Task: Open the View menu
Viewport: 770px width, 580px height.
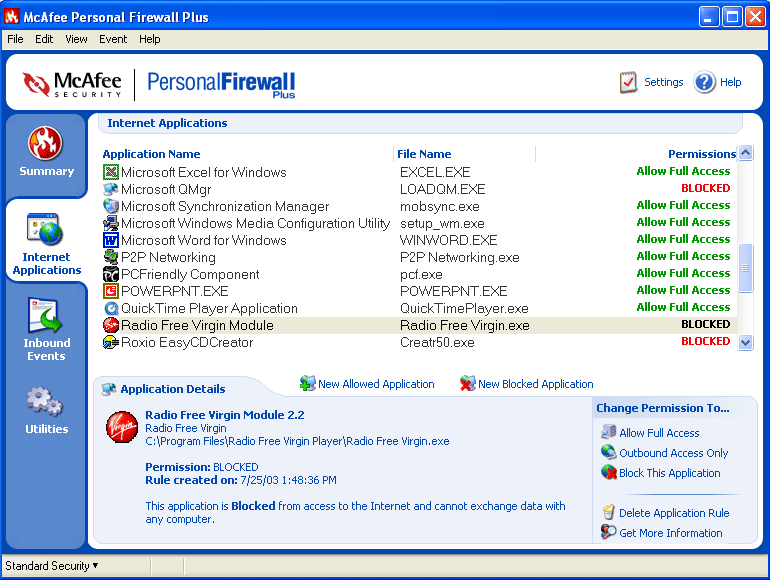Action: [x=76, y=39]
